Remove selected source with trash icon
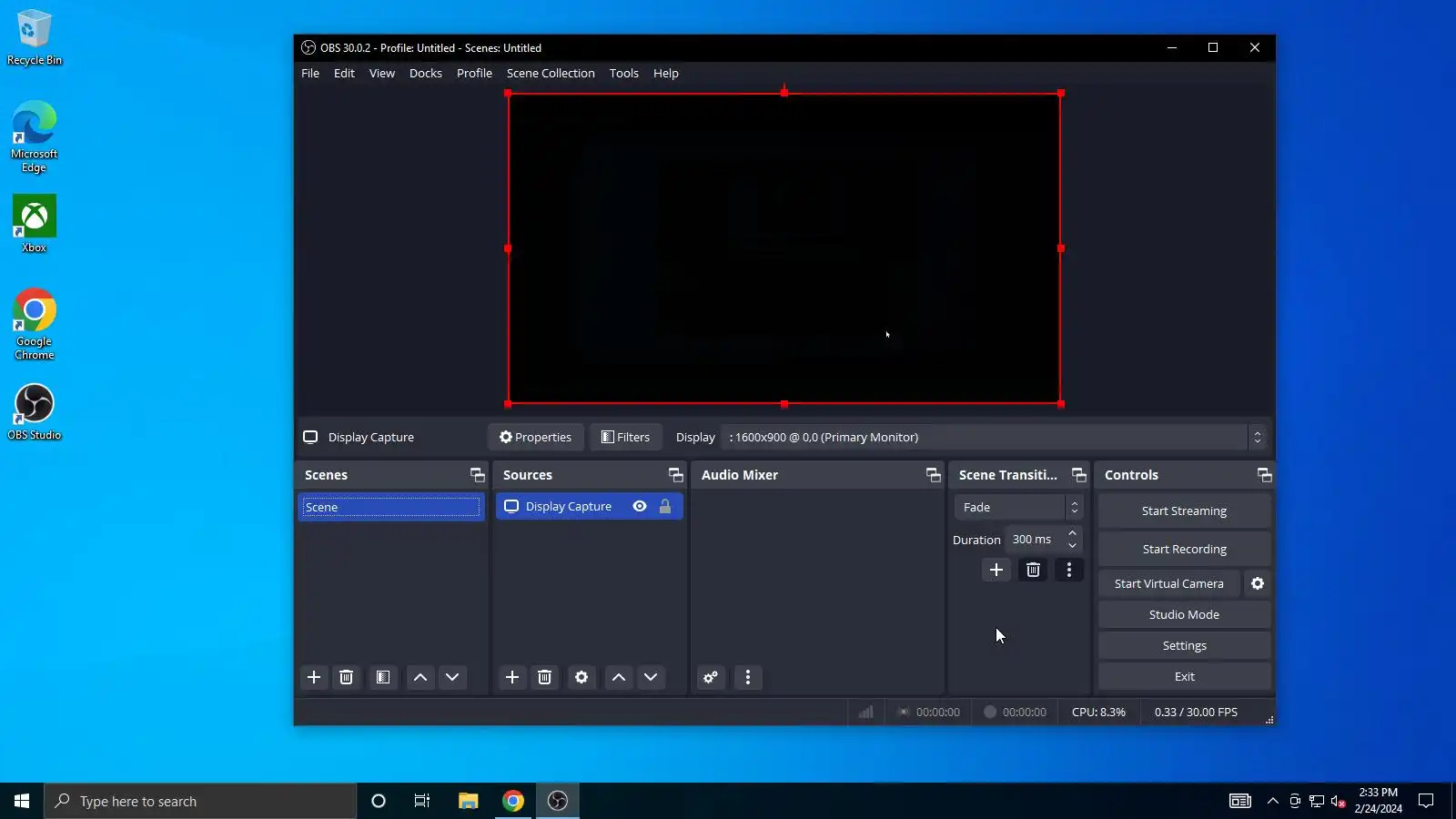This screenshot has width=1456, height=819. (x=544, y=677)
